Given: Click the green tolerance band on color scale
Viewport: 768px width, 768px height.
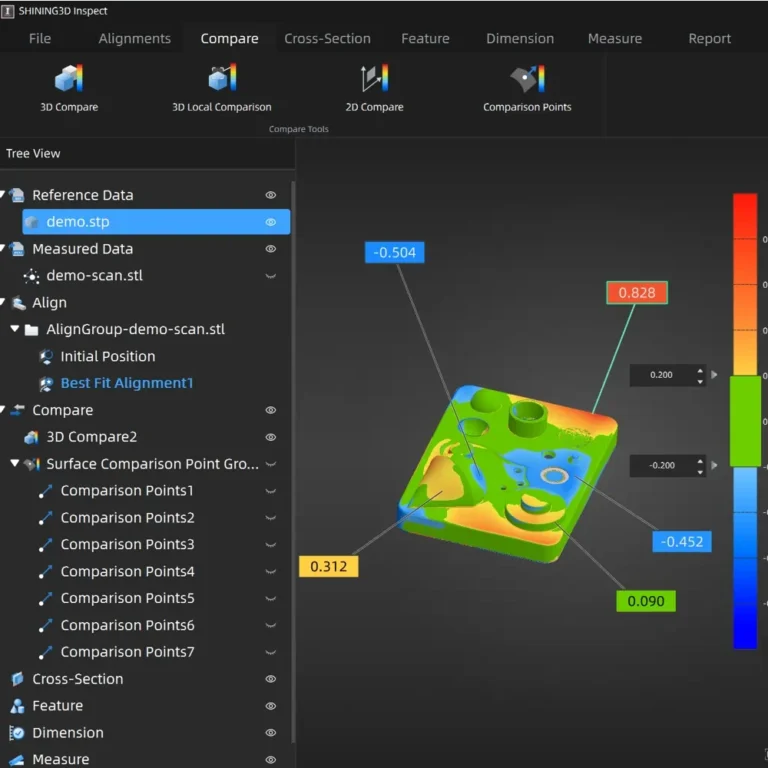Looking at the screenshot, I should pyautogui.click(x=745, y=421).
